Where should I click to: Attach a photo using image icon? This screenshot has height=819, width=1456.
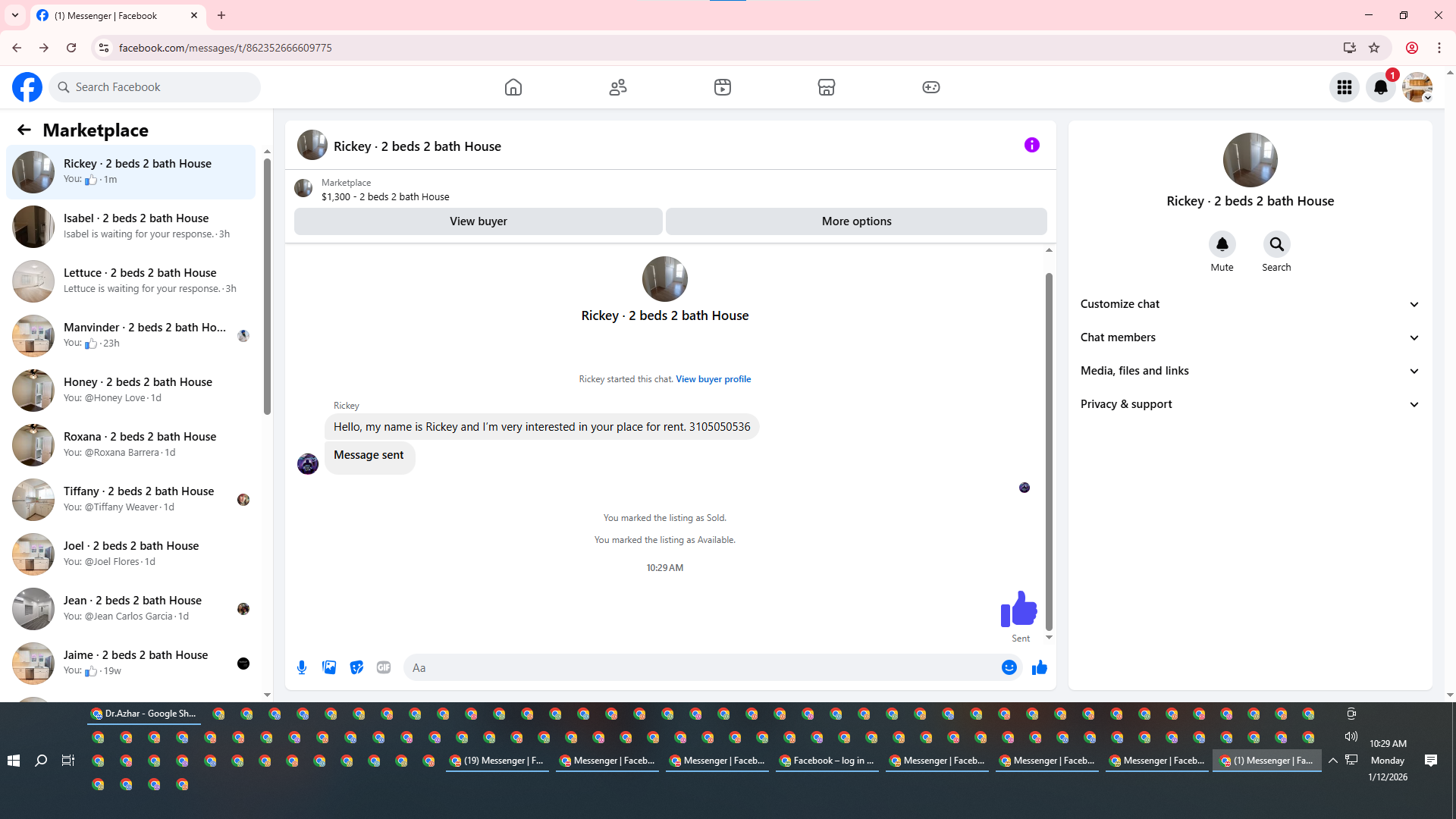(329, 667)
